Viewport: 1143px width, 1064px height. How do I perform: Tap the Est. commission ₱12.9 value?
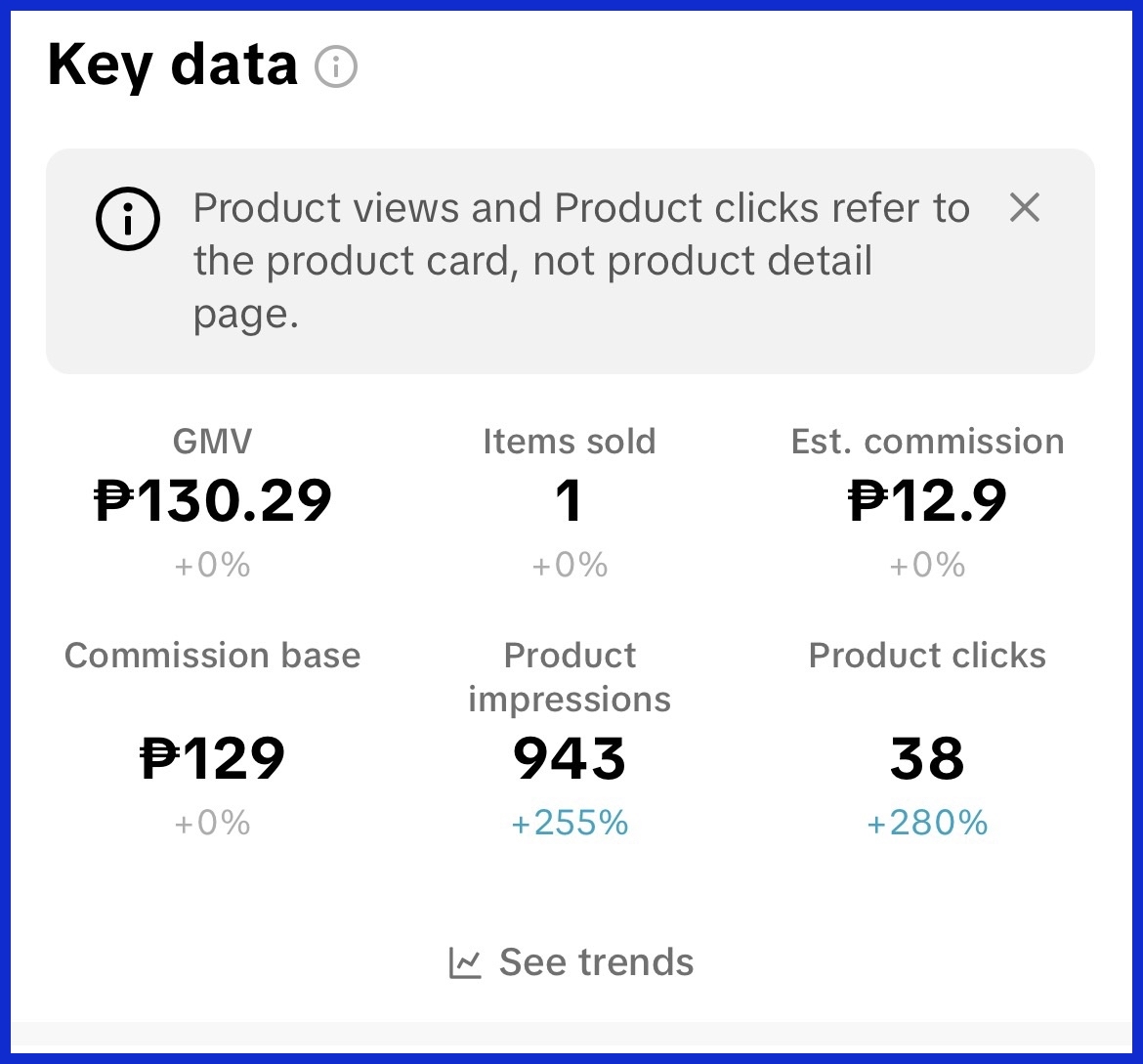point(927,500)
